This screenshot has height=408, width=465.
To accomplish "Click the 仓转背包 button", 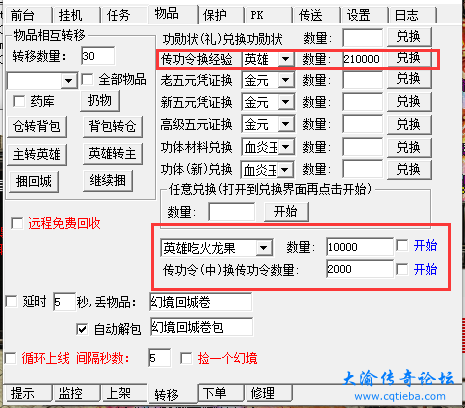I will pyautogui.click(x=37, y=127).
